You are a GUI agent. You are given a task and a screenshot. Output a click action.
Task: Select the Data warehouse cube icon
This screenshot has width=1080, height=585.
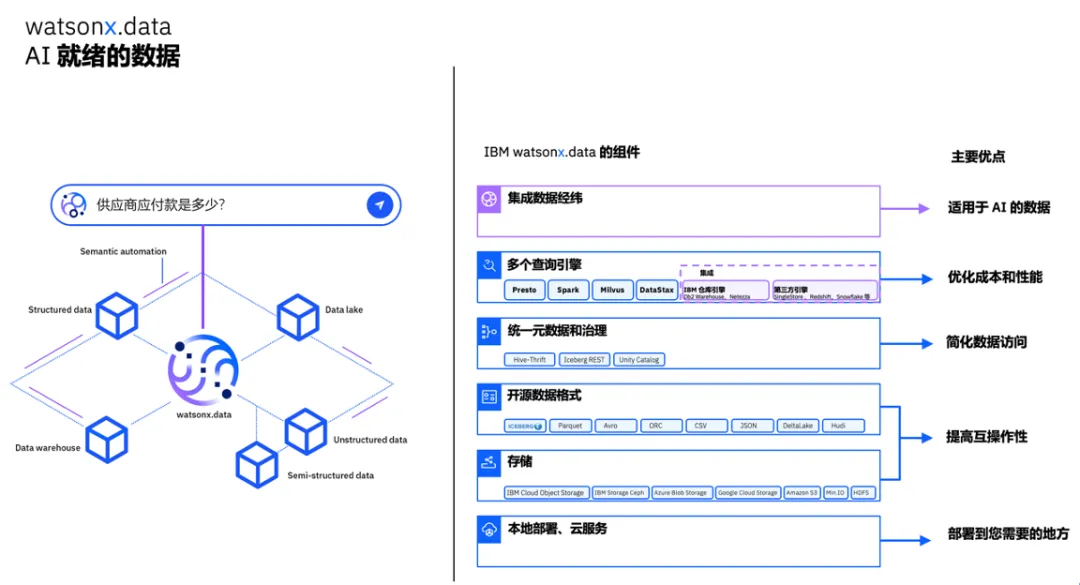click(107, 440)
